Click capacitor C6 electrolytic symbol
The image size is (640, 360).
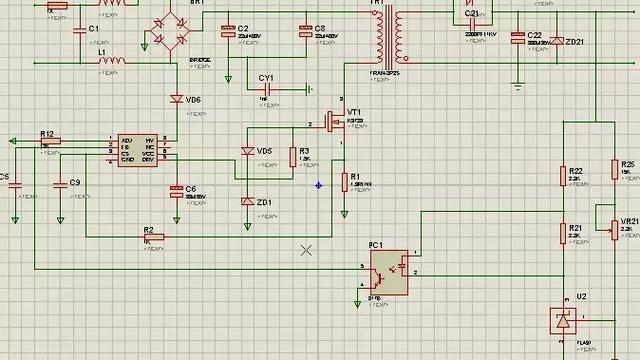click(x=176, y=191)
